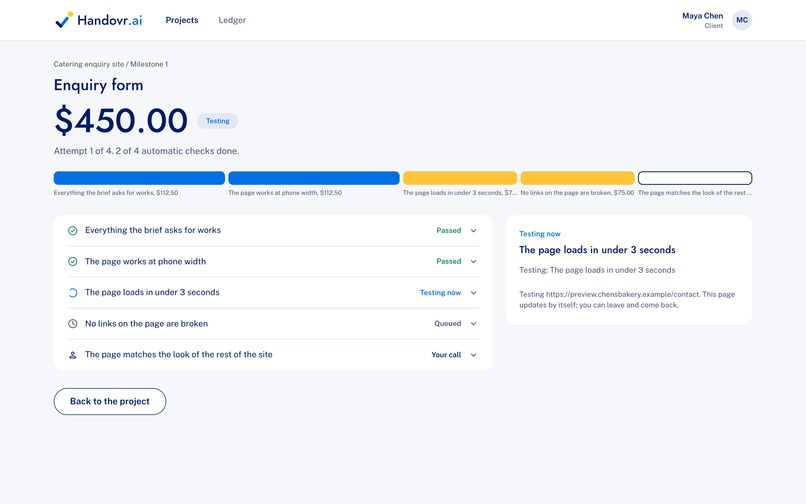Expand 'No links on the page are broken' chevron
Screen dimensions: 806x504
click(473, 323)
